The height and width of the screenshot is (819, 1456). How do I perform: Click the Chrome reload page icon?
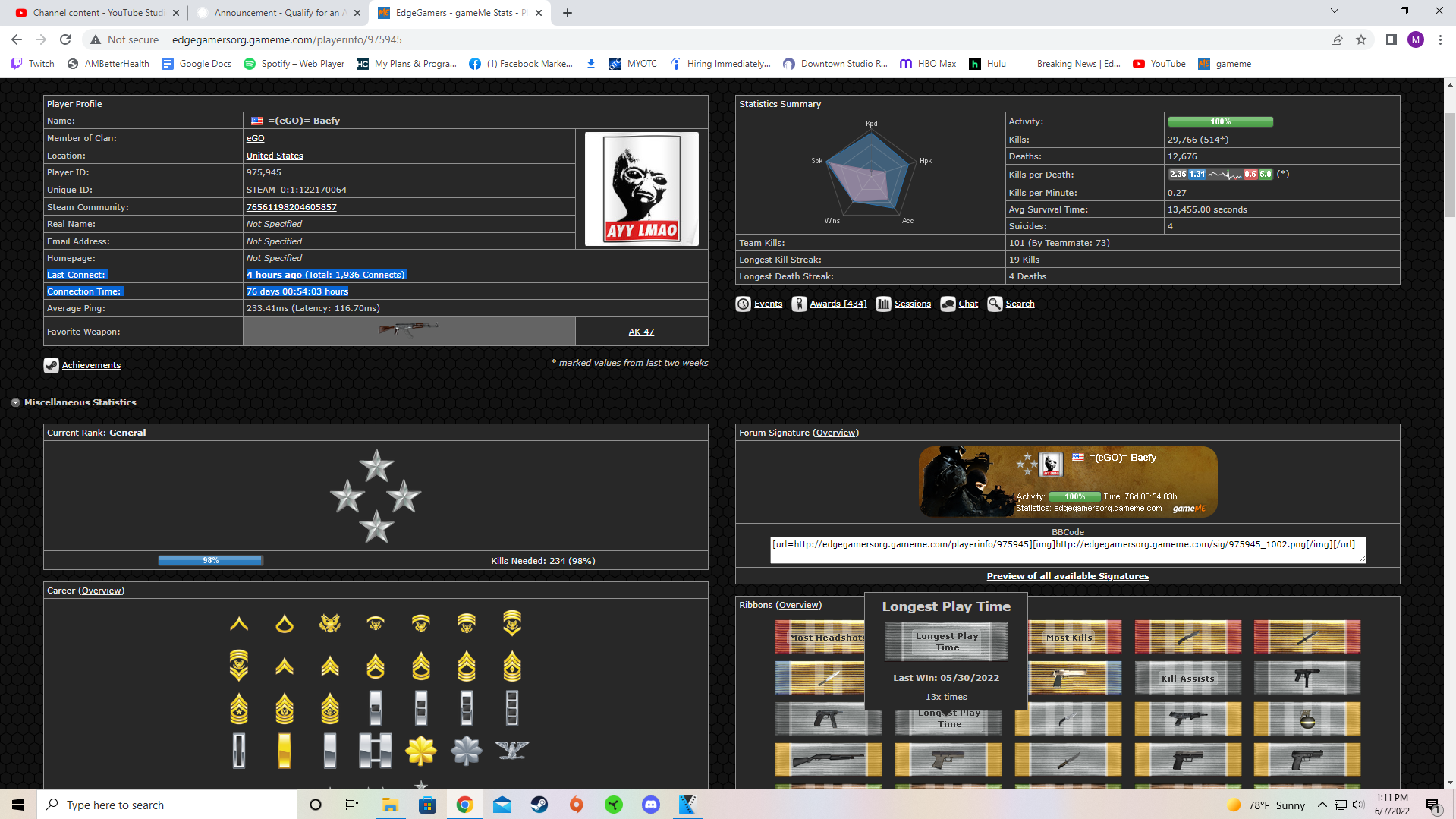[x=65, y=39]
